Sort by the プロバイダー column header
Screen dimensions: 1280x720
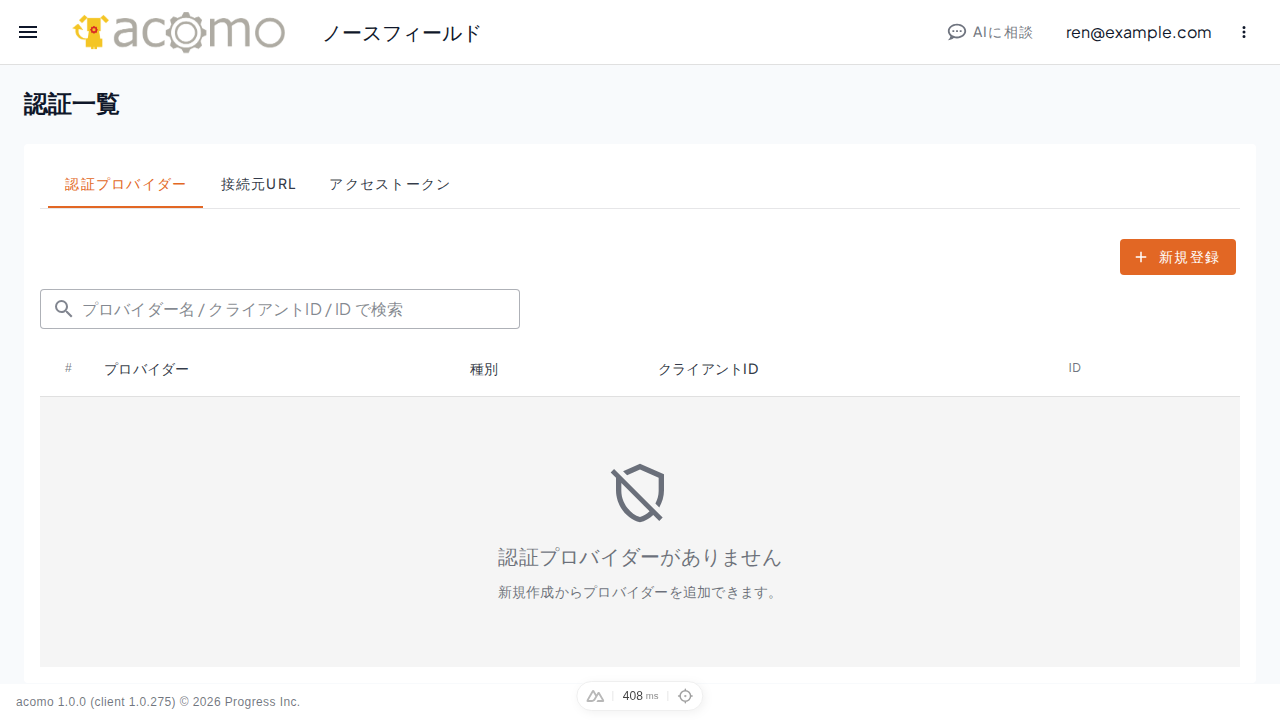tap(146, 369)
